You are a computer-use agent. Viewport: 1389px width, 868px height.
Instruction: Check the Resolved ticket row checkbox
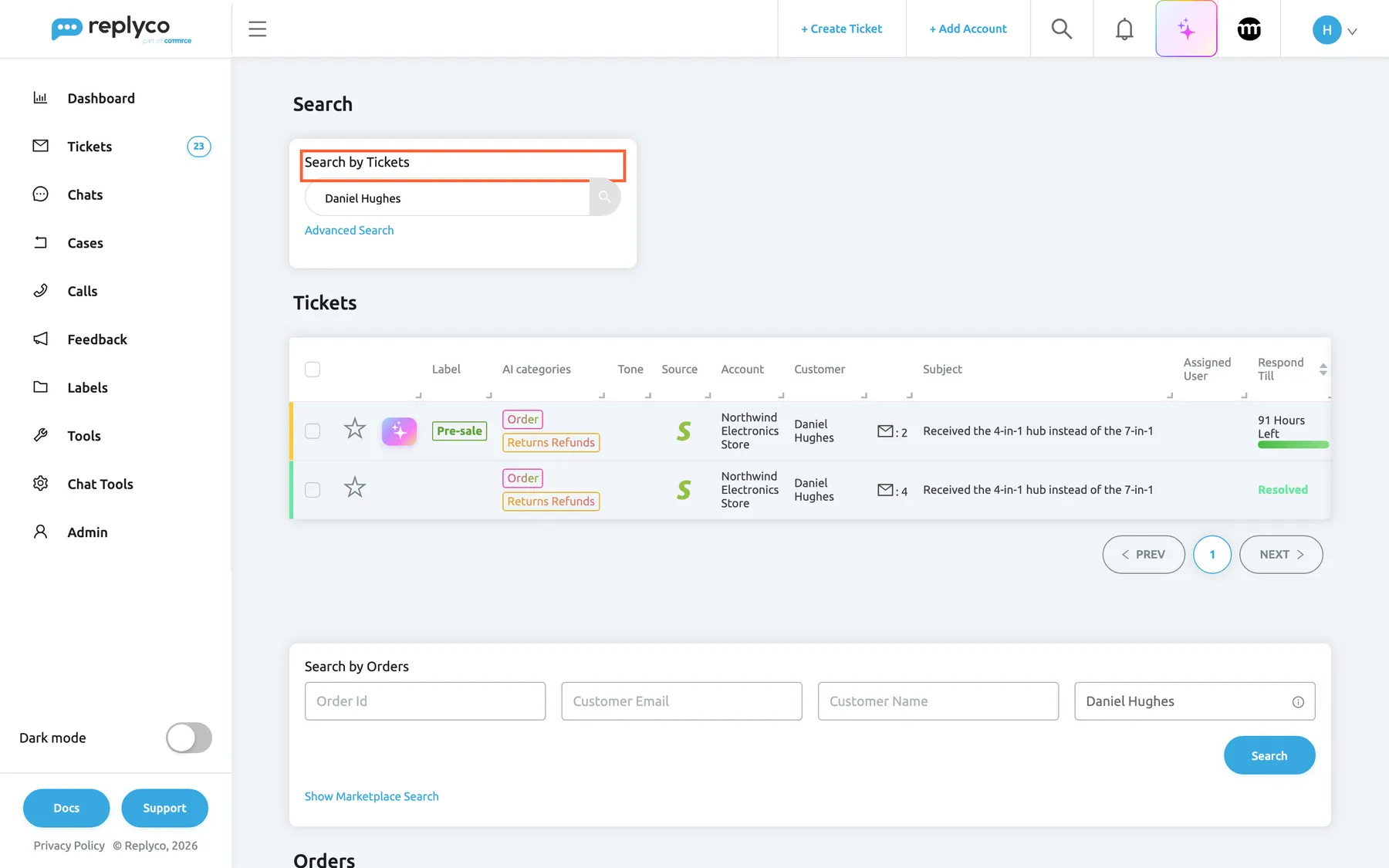click(x=313, y=490)
